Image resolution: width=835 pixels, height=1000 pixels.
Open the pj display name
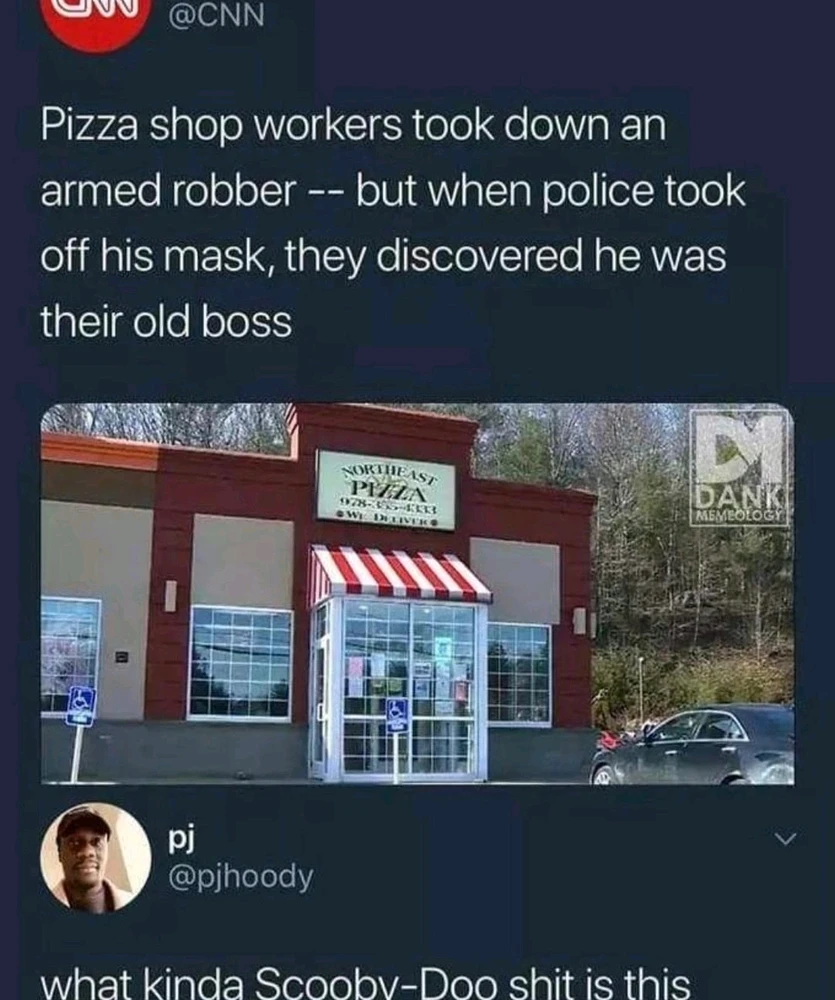[181, 839]
